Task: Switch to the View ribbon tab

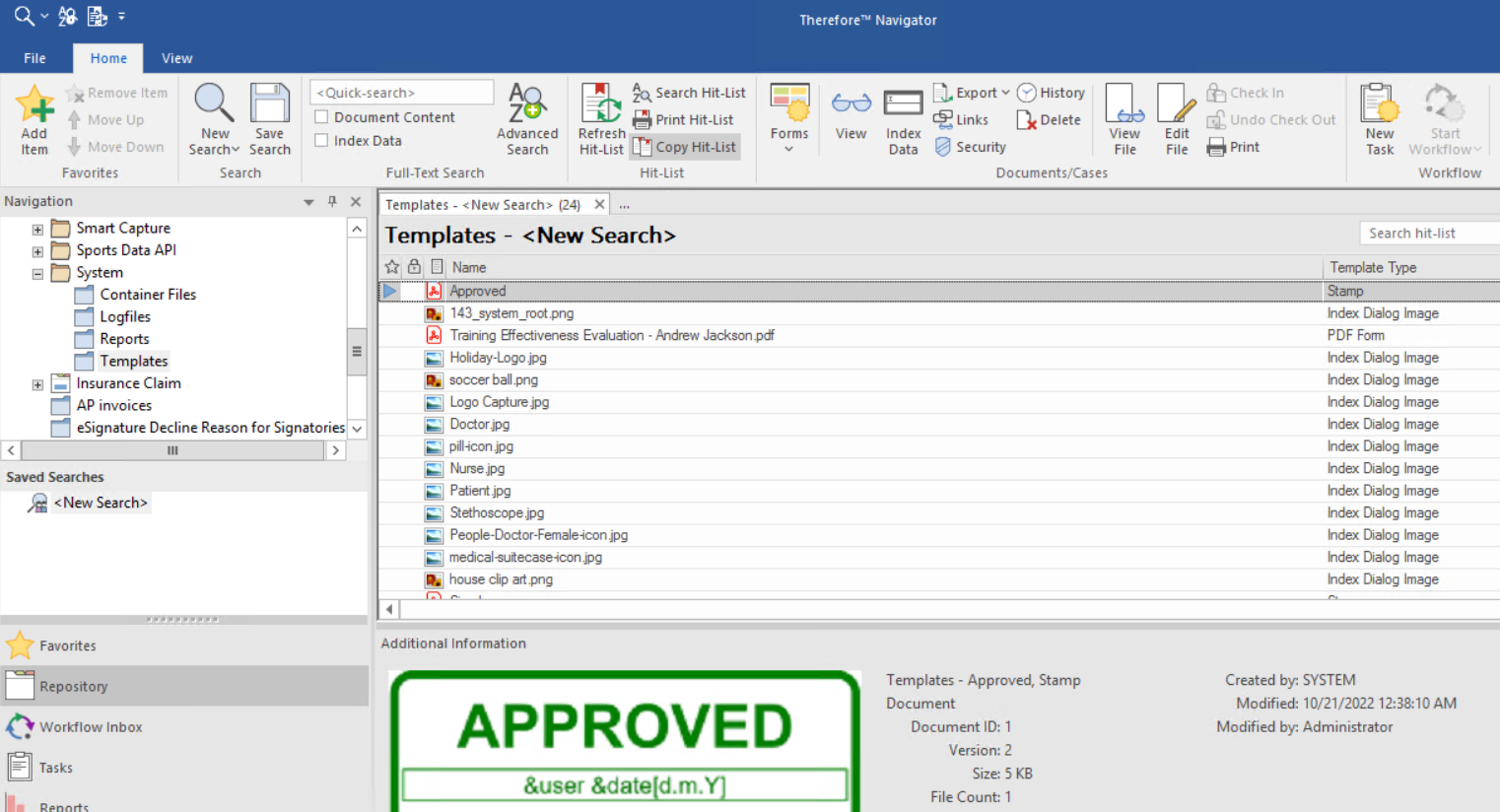Action: point(177,58)
